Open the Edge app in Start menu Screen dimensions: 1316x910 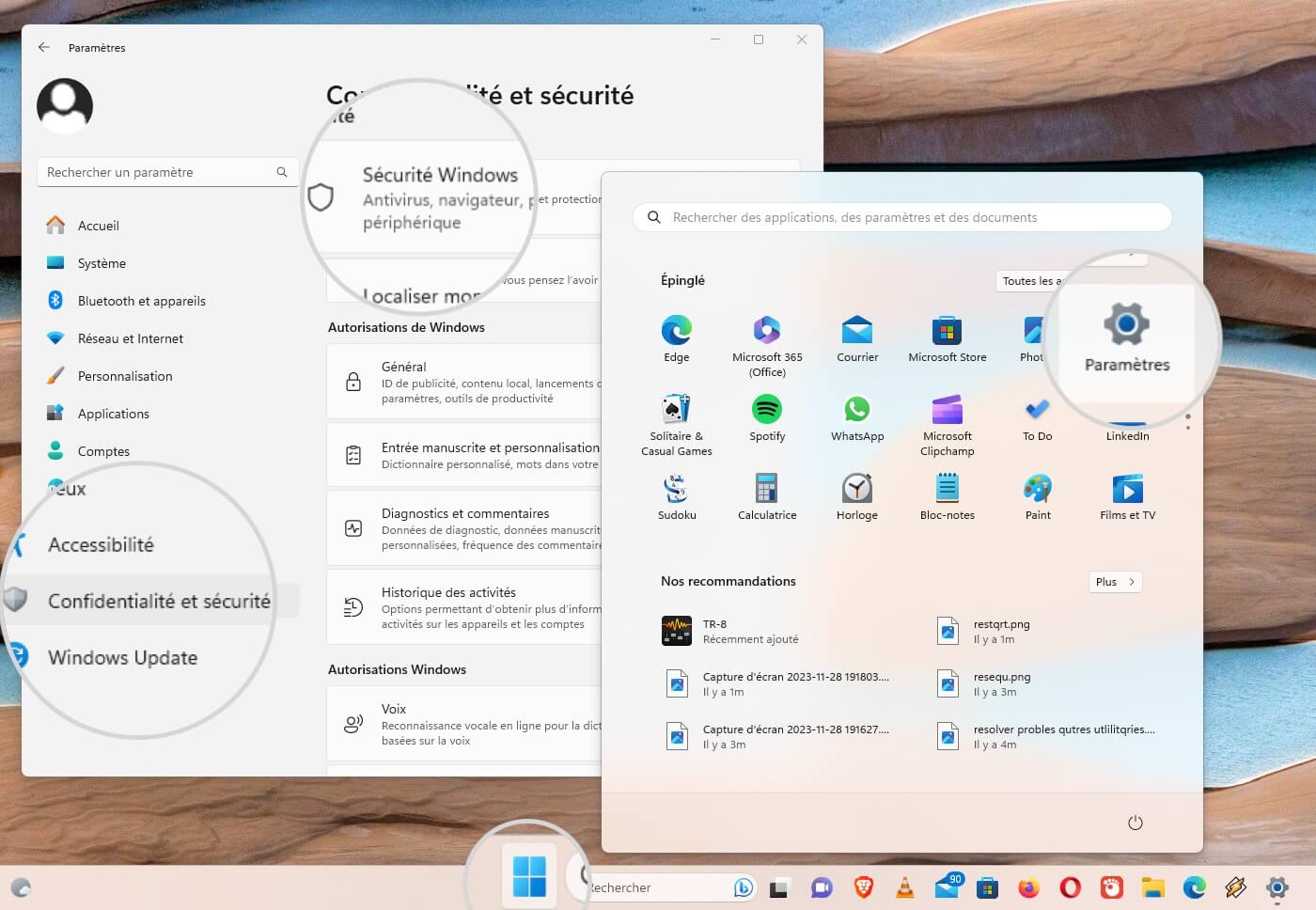pyautogui.click(x=676, y=338)
